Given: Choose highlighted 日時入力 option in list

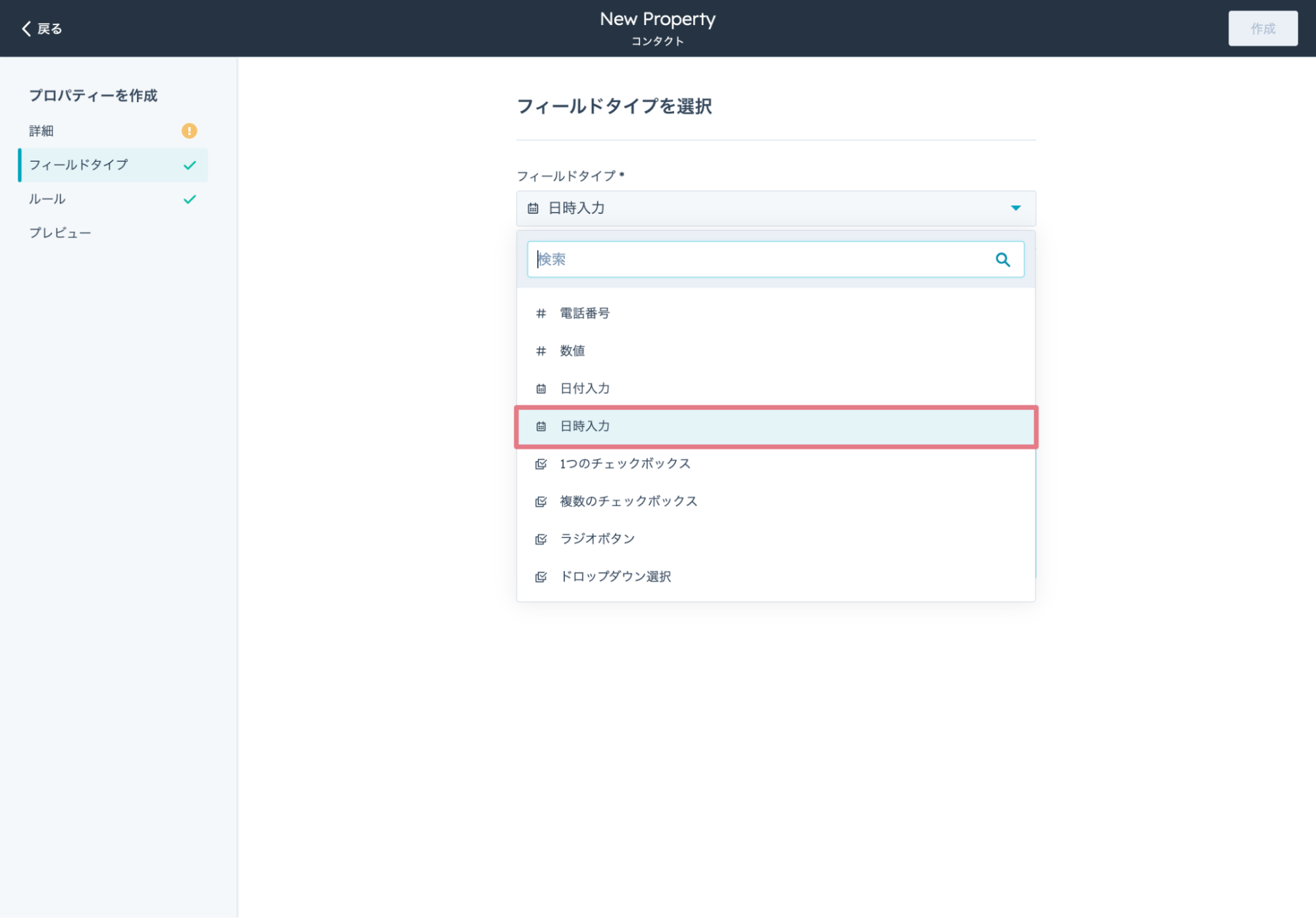Looking at the screenshot, I should point(776,426).
